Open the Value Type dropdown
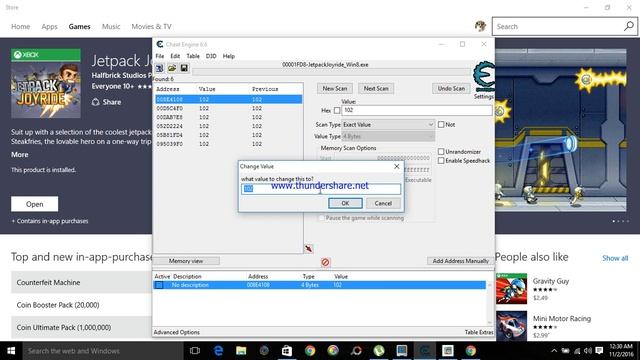Screen dimensions: 640x360 (x=388, y=136)
